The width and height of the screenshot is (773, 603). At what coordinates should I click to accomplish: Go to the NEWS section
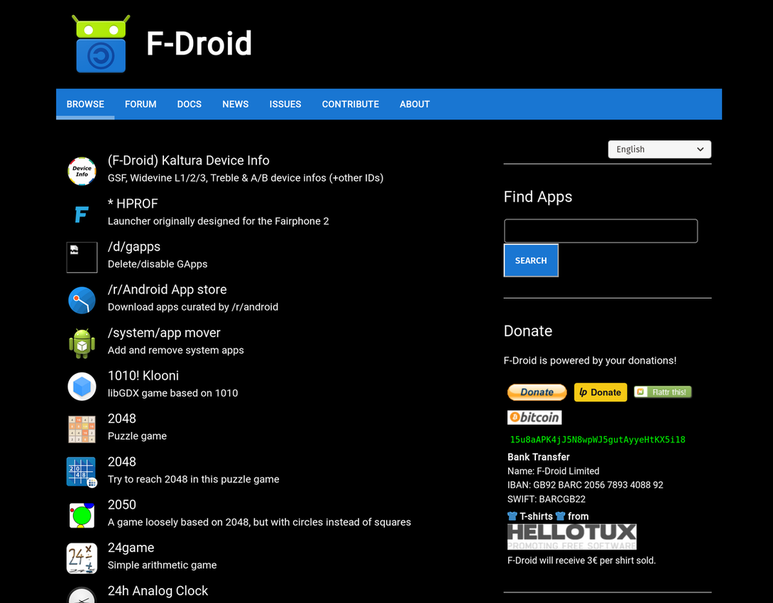[235, 104]
